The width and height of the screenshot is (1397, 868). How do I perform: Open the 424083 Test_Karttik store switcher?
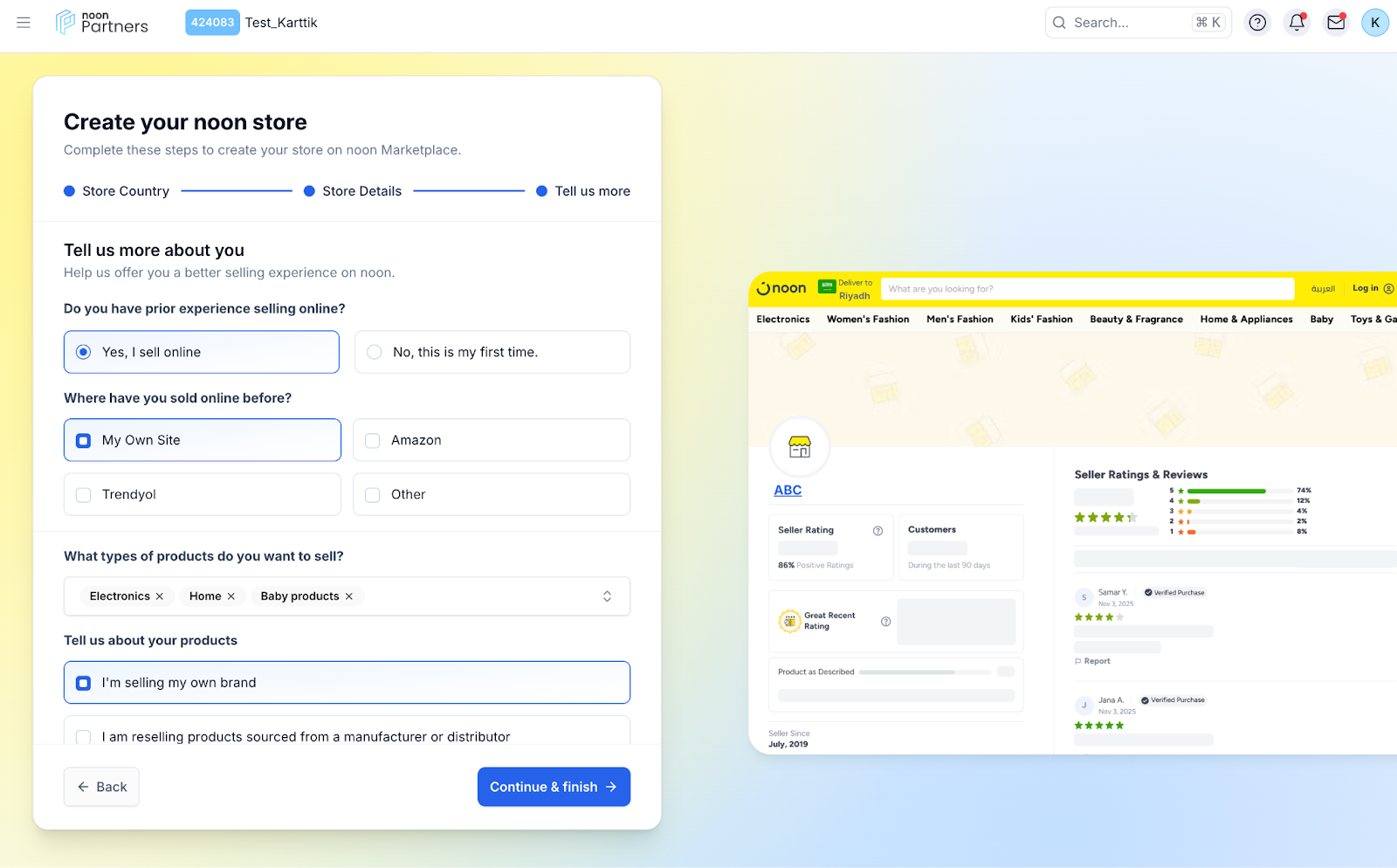(x=251, y=23)
